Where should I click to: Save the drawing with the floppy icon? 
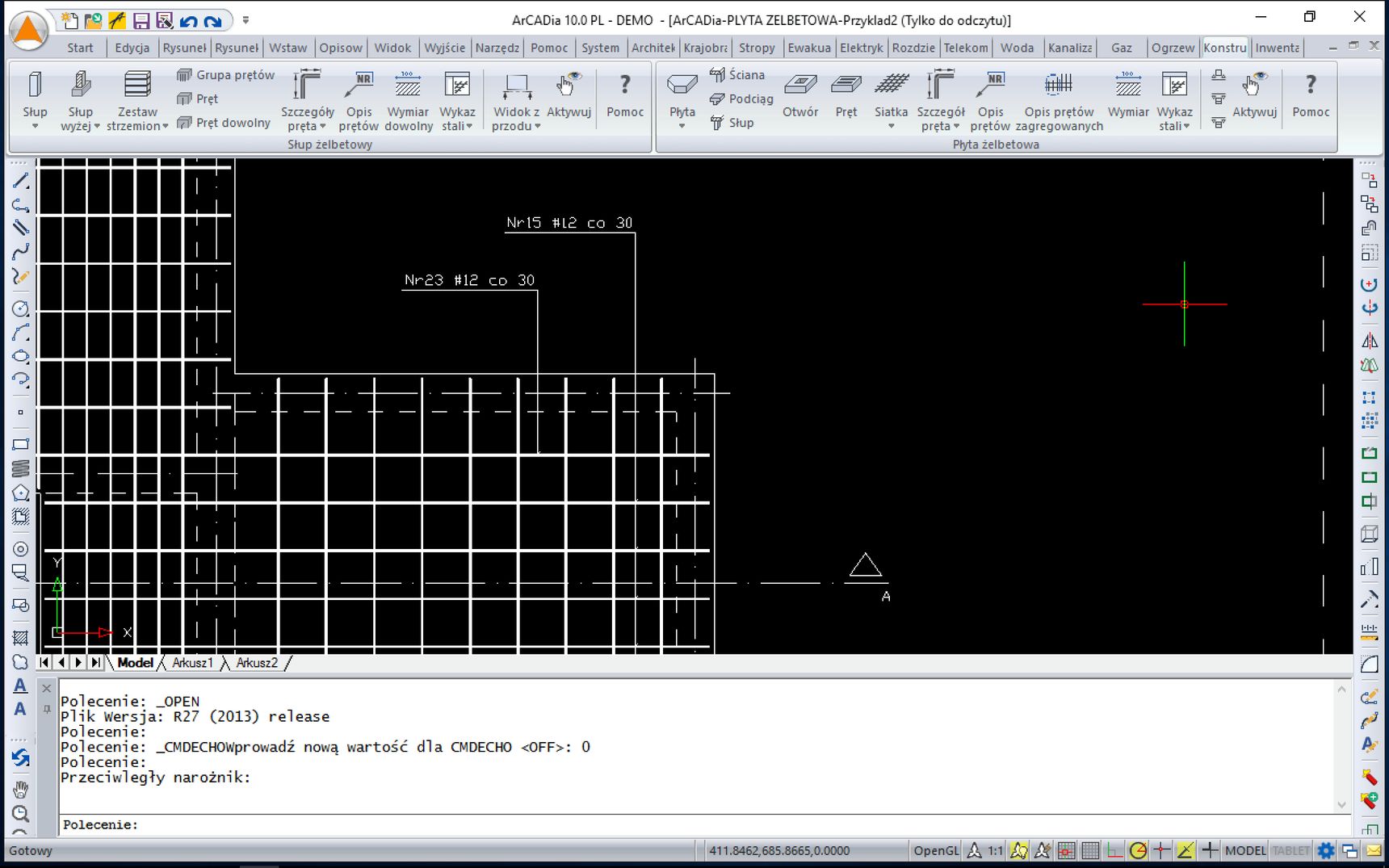(x=141, y=20)
